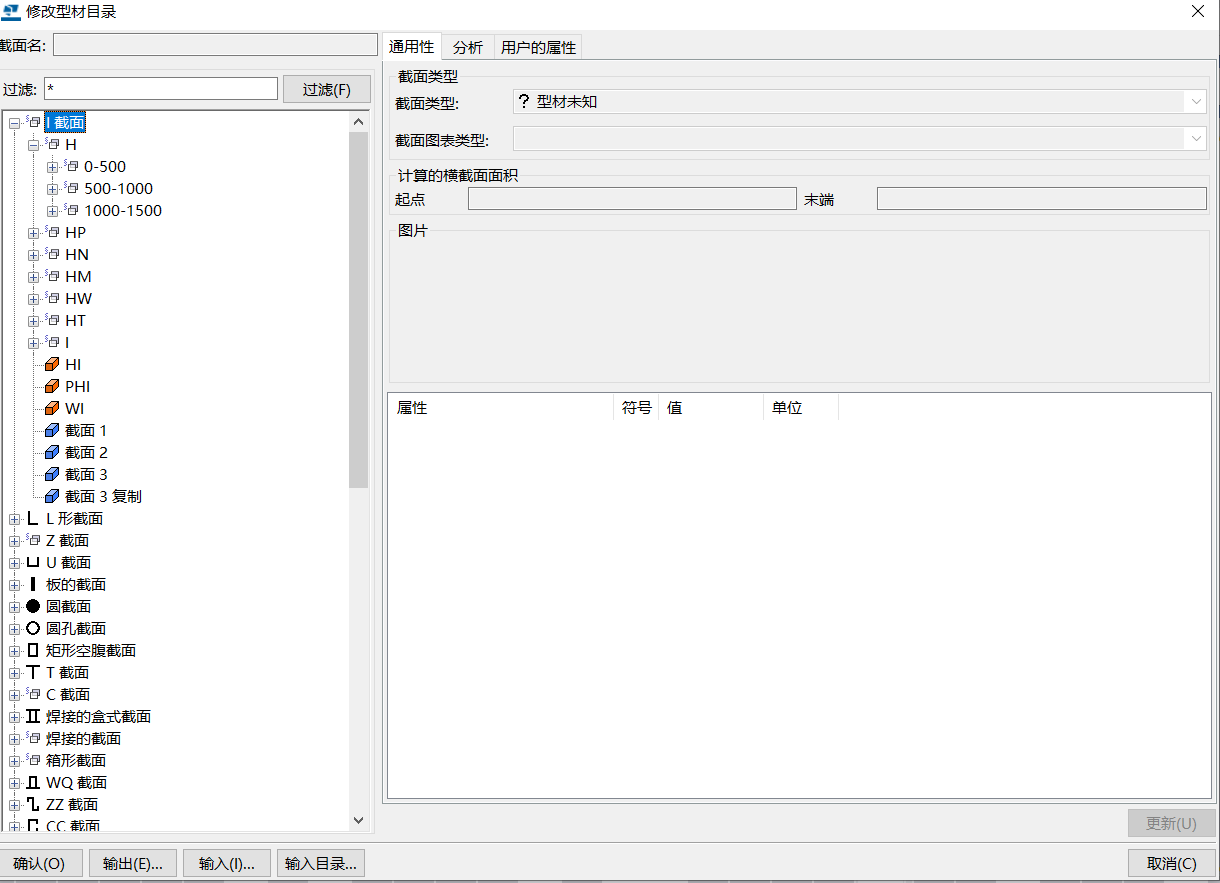This screenshot has width=1220, height=883.
Task: Expand the 0-500 node
Action: [52, 167]
